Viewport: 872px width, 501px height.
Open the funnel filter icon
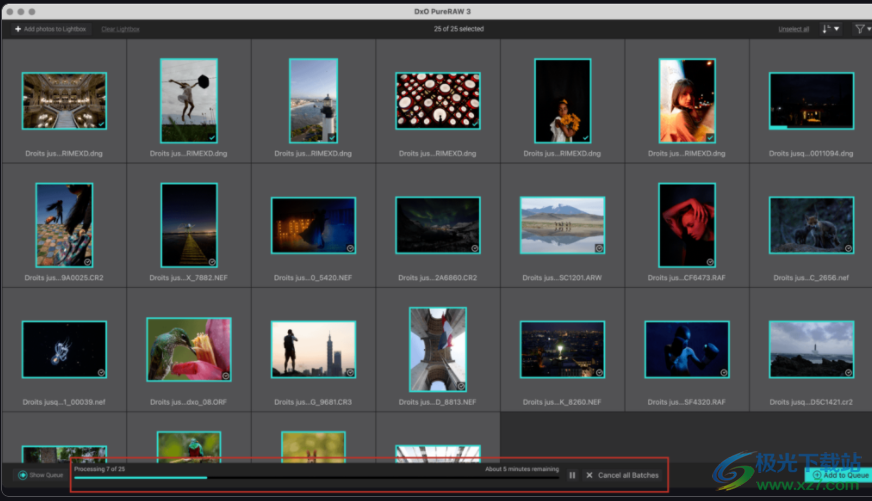pos(860,29)
